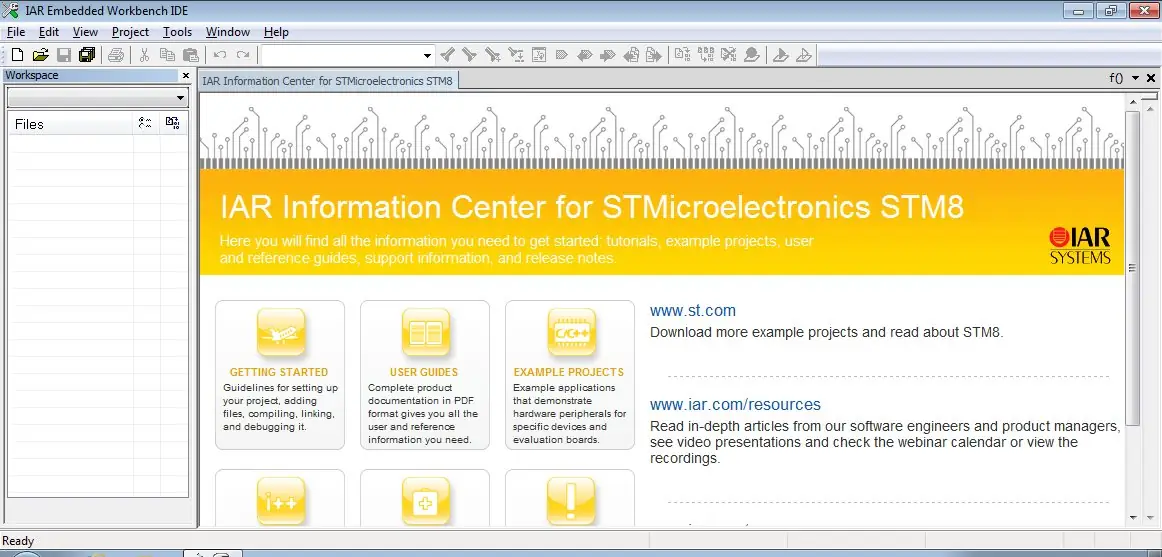
Task: Click the f() function list button
Action: [1116, 78]
